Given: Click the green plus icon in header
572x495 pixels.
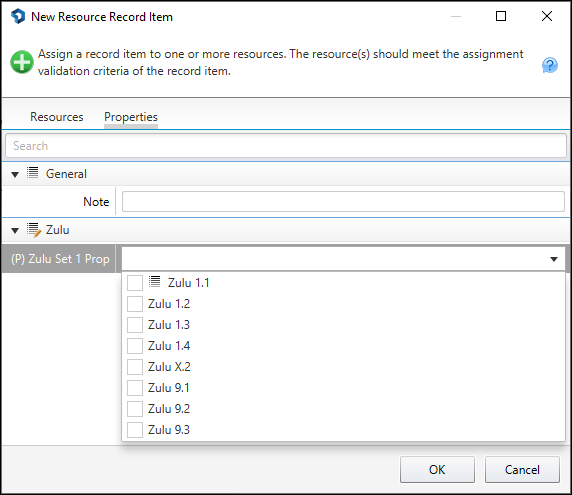Looking at the screenshot, I should pos(22,62).
